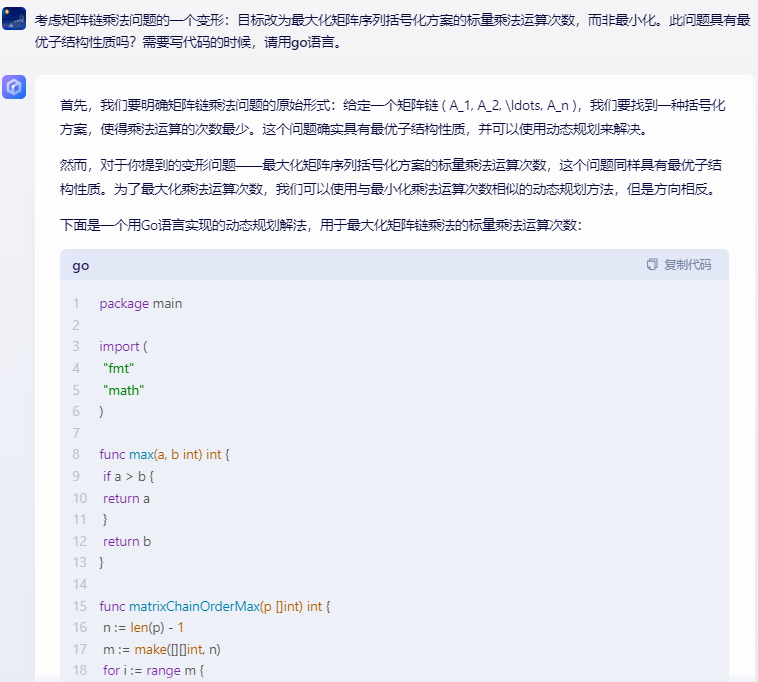Click the 'go' language label of the code block
758x682 pixels.
click(81, 265)
